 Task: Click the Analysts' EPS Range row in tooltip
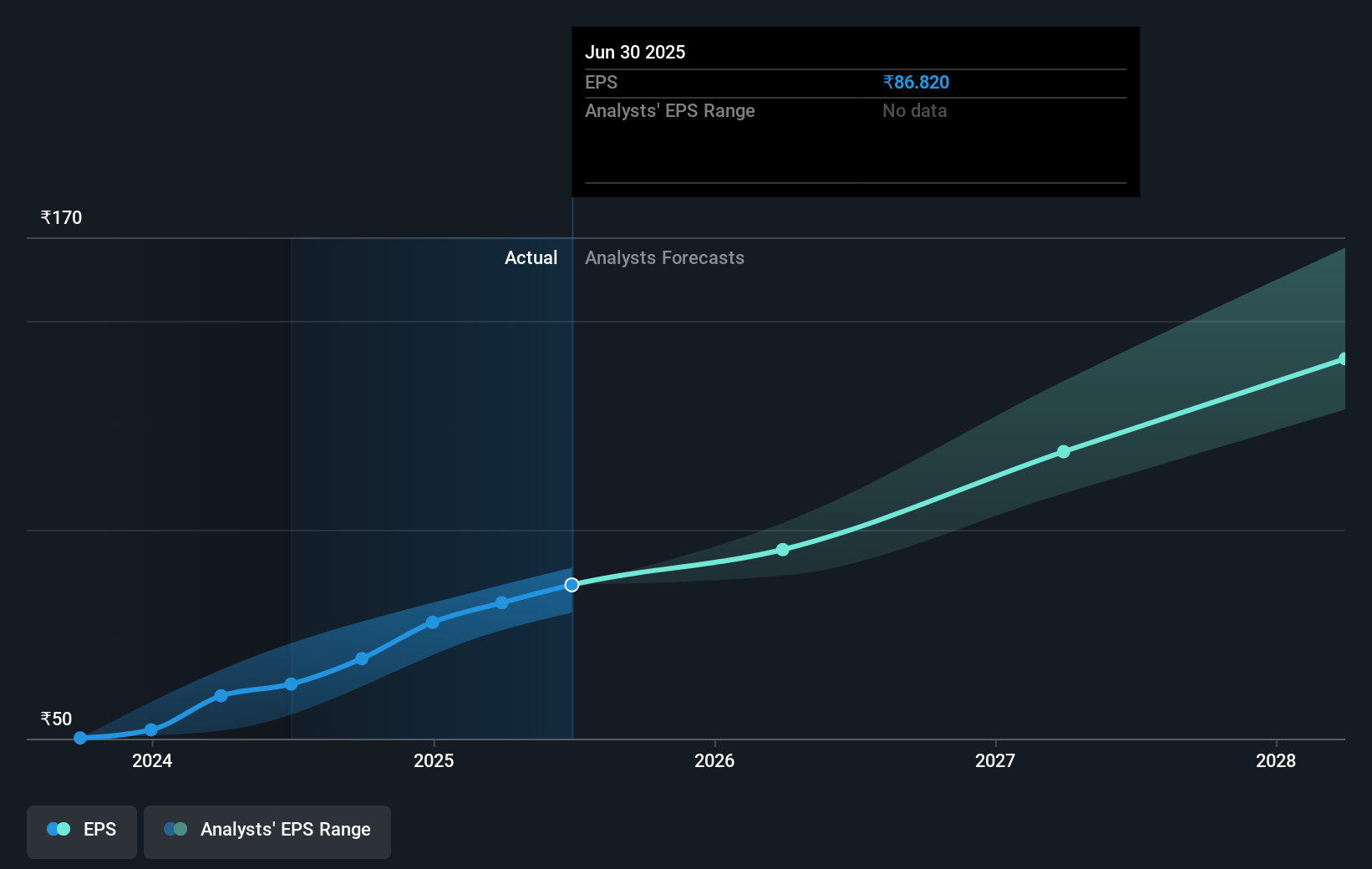[x=669, y=110]
